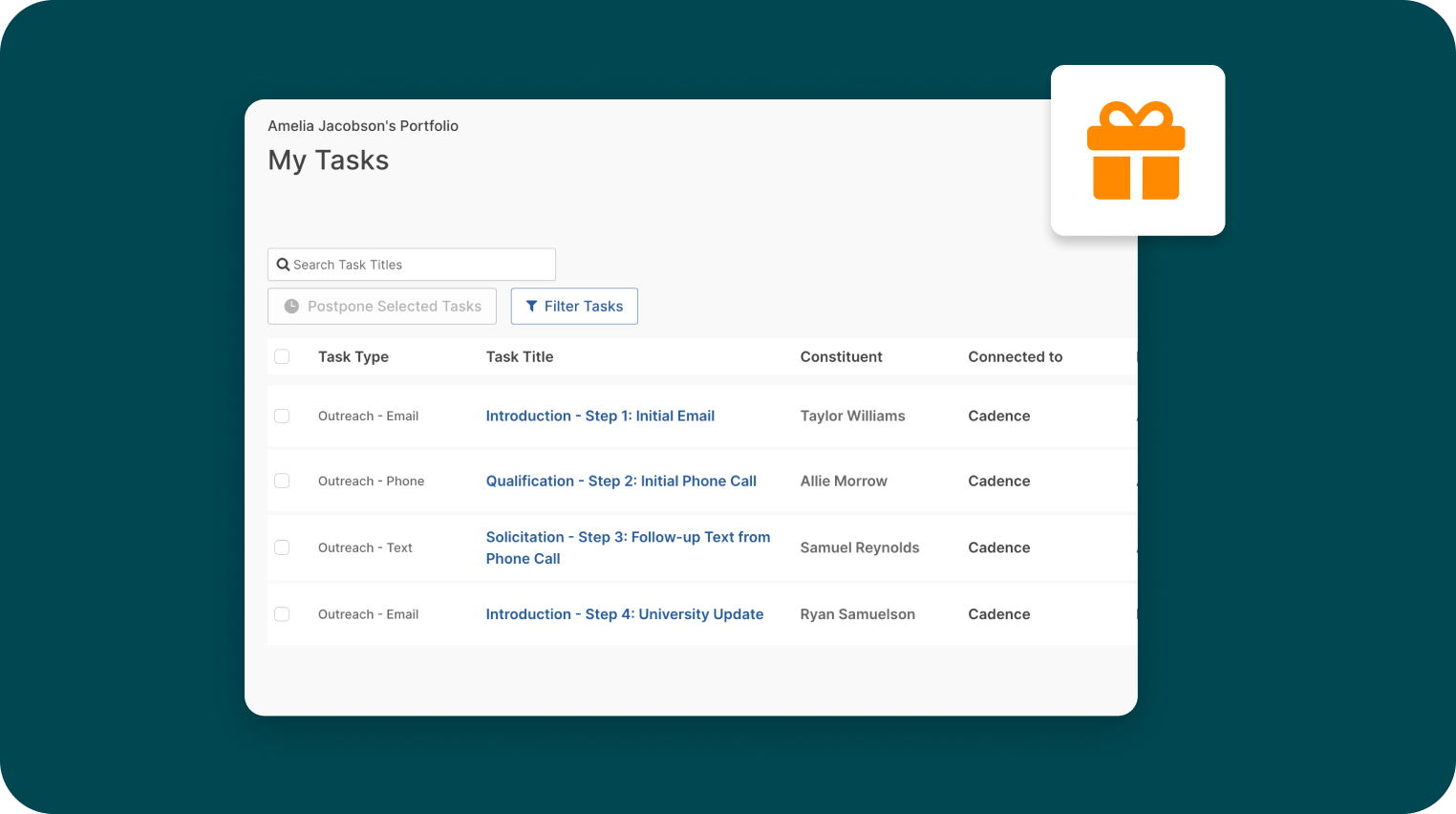Enable checkbox for Ryan Samuelson task
The height and width of the screenshot is (814, 1456).
point(282,614)
